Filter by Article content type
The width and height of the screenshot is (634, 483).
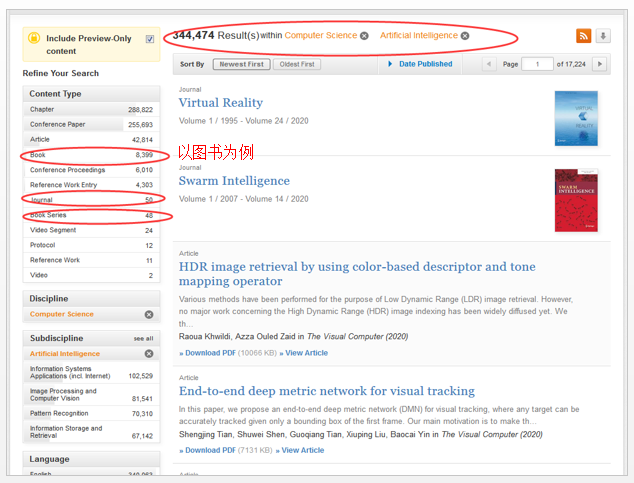[91, 139]
